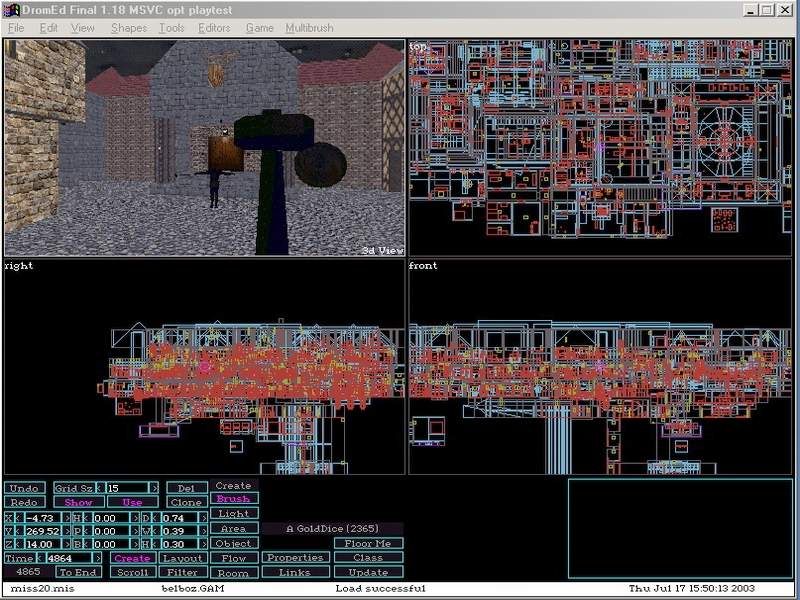Click the X field showing -4.73

coord(43,518)
